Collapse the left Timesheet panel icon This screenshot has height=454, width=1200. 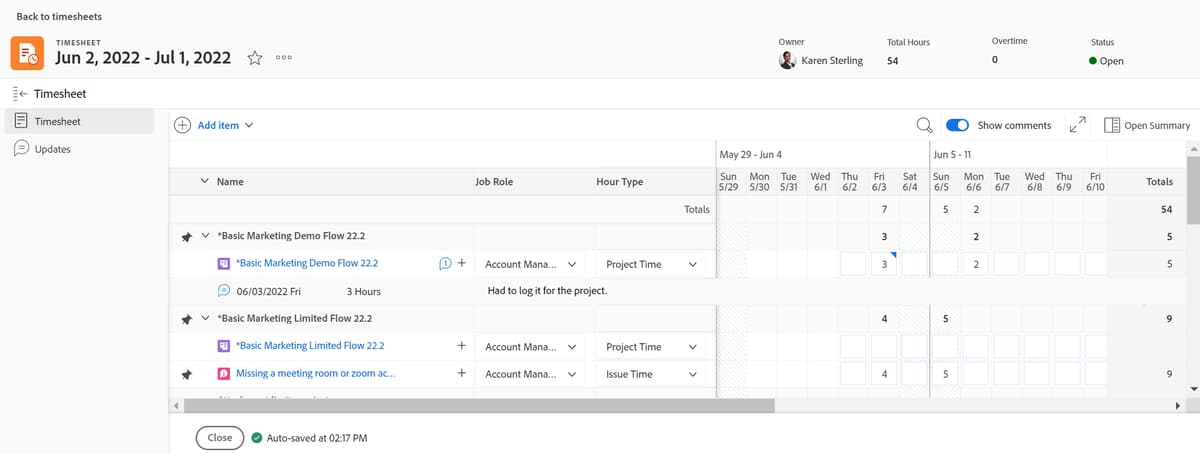(19, 94)
